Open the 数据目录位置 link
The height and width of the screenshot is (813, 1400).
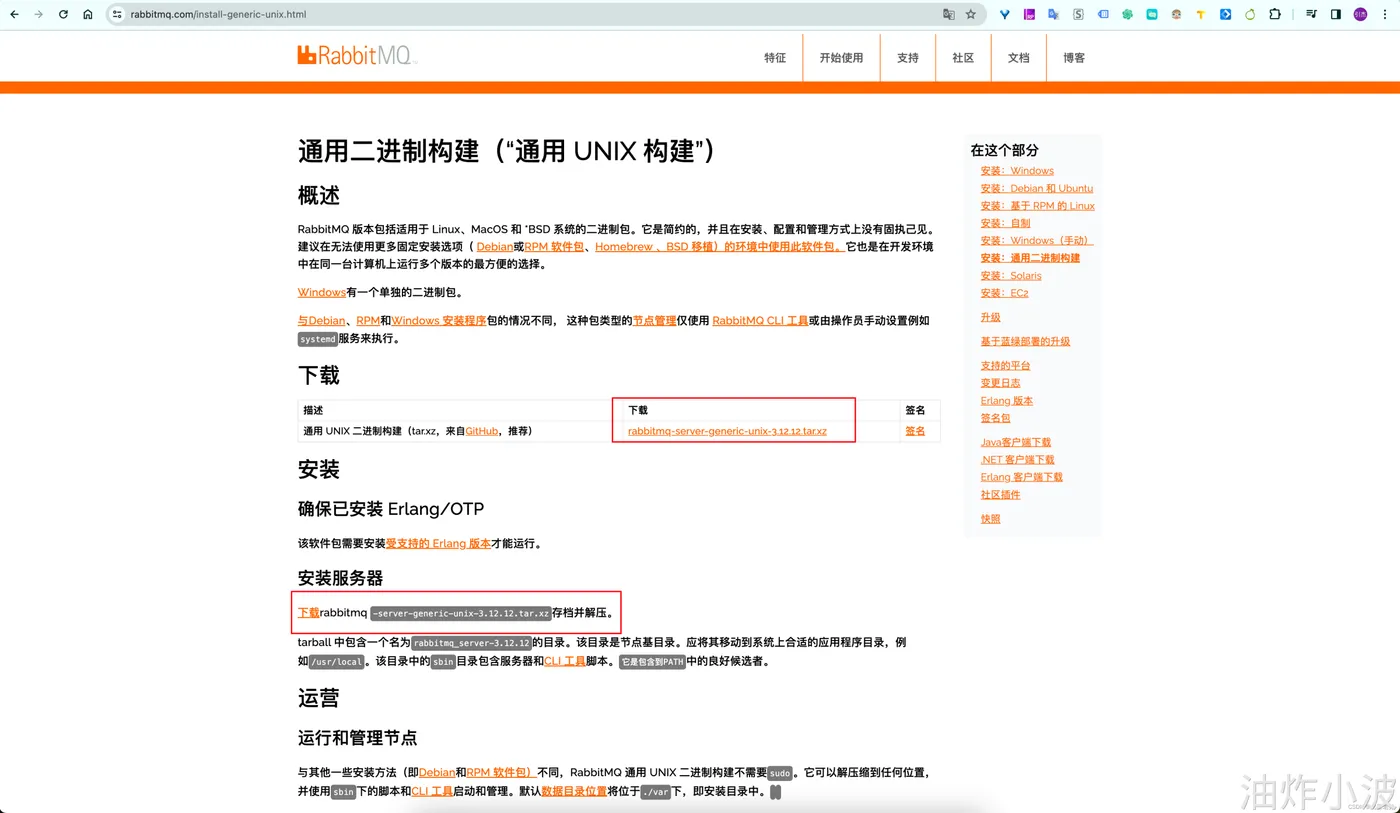[574, 791]
